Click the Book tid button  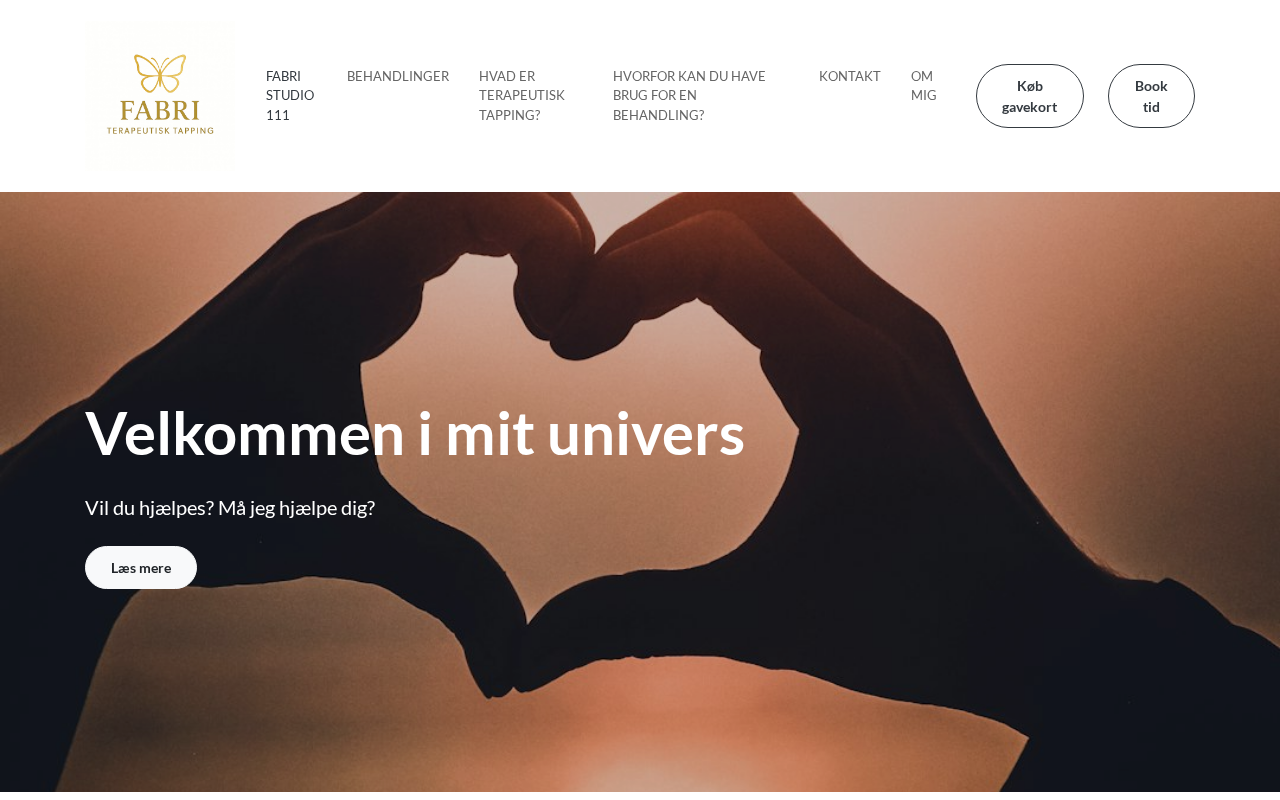(x=1151, y=96)
